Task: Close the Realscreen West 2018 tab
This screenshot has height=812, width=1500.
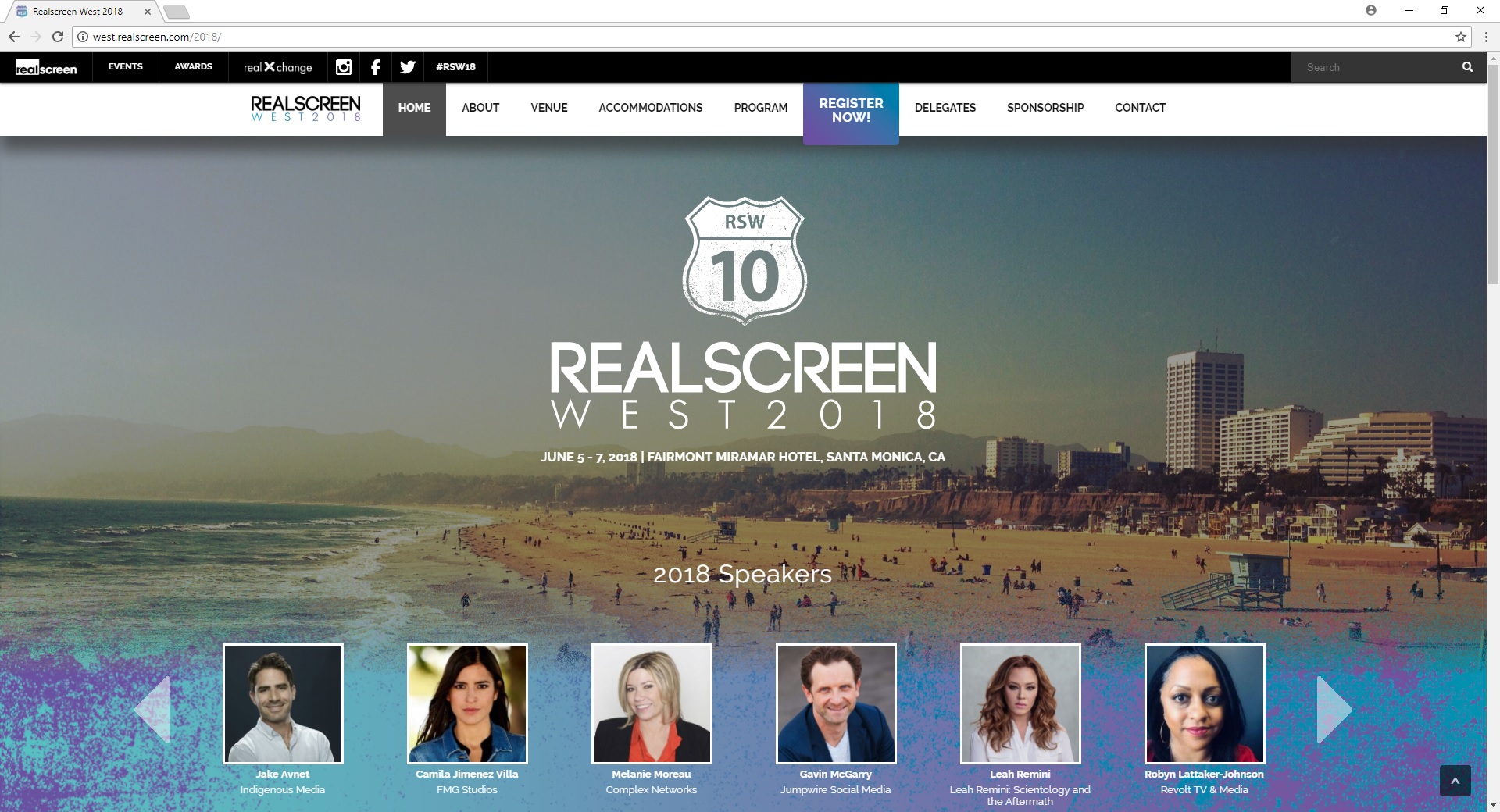Action: (x=147, y=12)
